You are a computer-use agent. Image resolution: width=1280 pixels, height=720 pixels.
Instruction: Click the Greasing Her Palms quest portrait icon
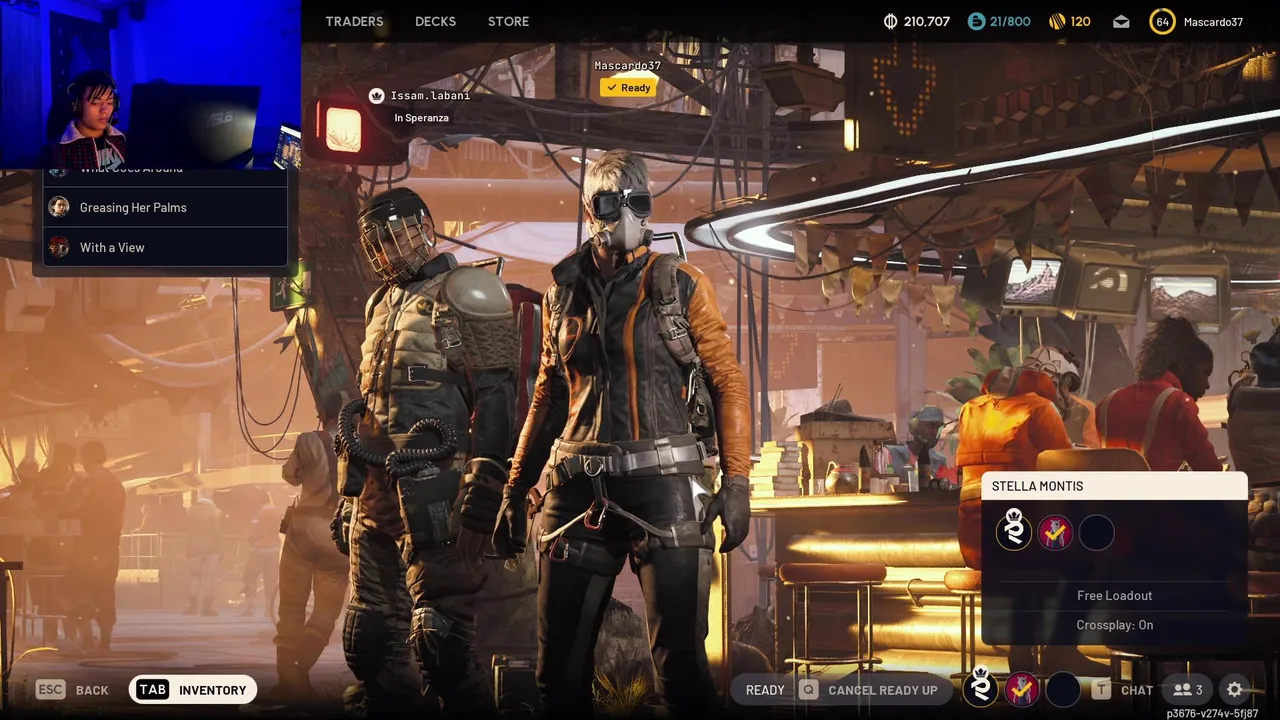click(59, 207)
